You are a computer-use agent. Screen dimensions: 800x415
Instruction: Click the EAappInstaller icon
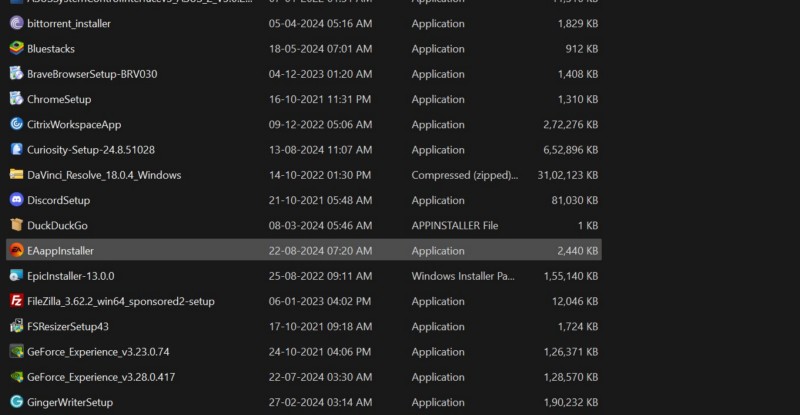click(x=16, y=251)
